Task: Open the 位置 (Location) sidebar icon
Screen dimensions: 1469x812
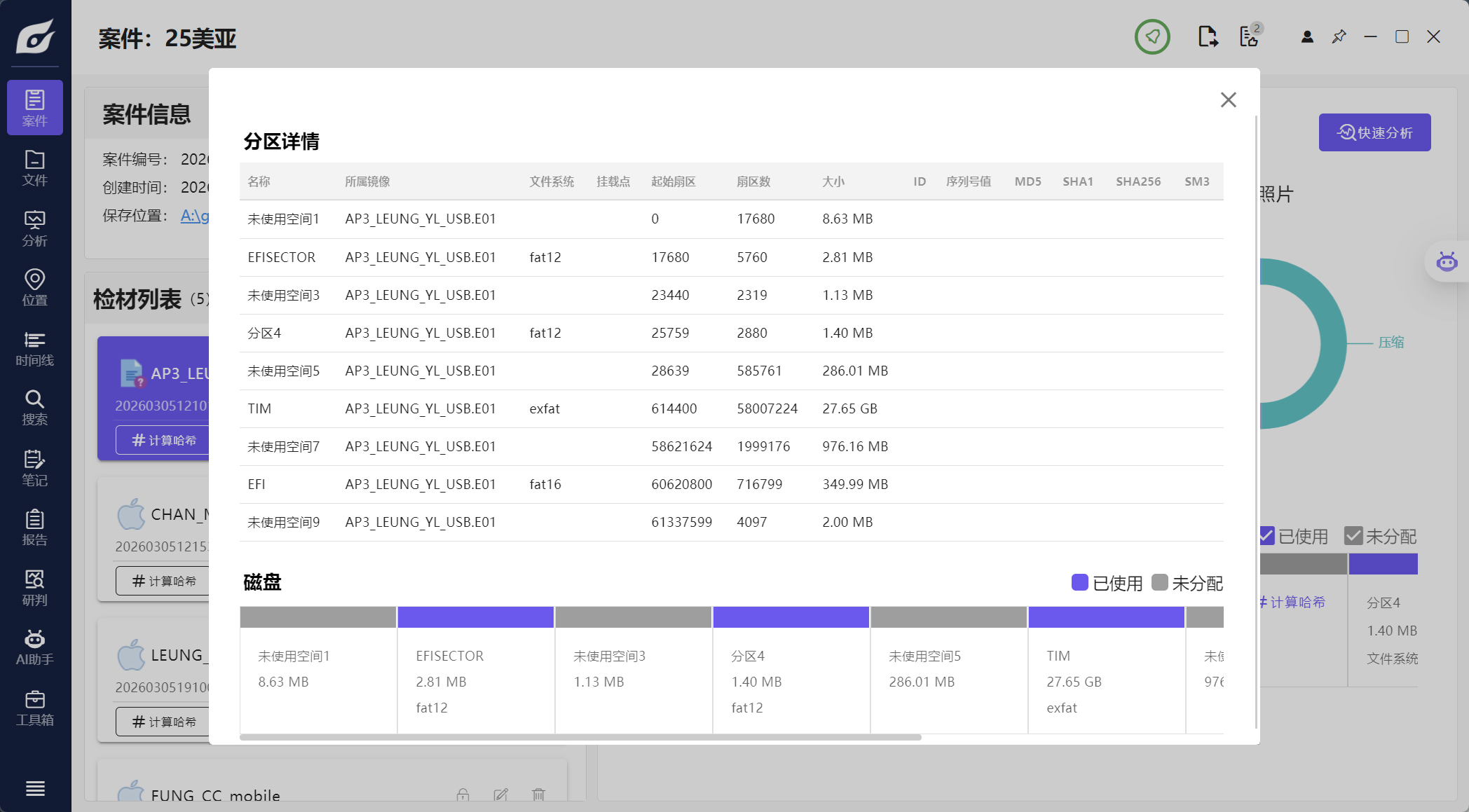Action: click(x=34, y=288)
